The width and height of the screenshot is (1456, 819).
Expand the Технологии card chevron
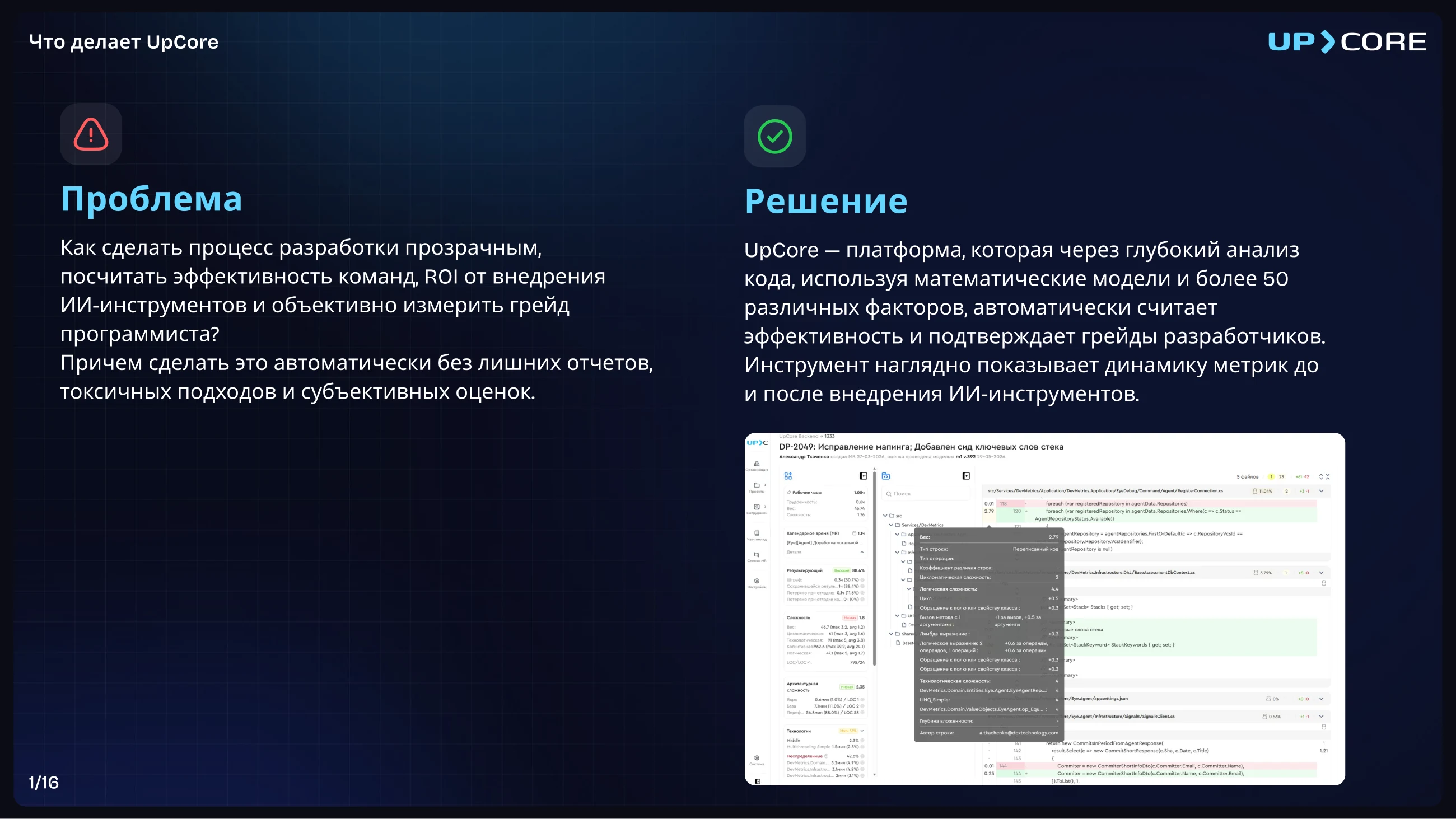[x=861, y=731]
